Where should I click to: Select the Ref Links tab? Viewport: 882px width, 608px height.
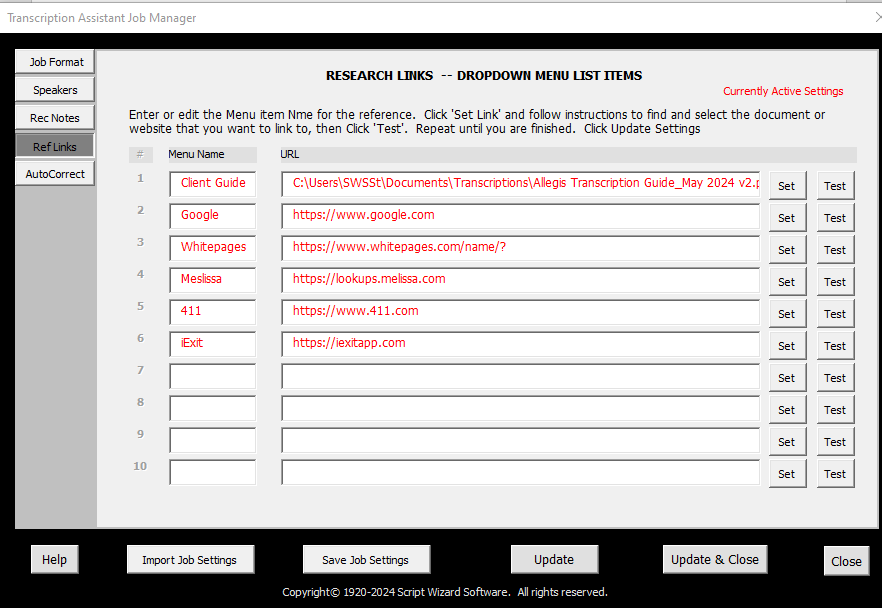pos(55,146)
